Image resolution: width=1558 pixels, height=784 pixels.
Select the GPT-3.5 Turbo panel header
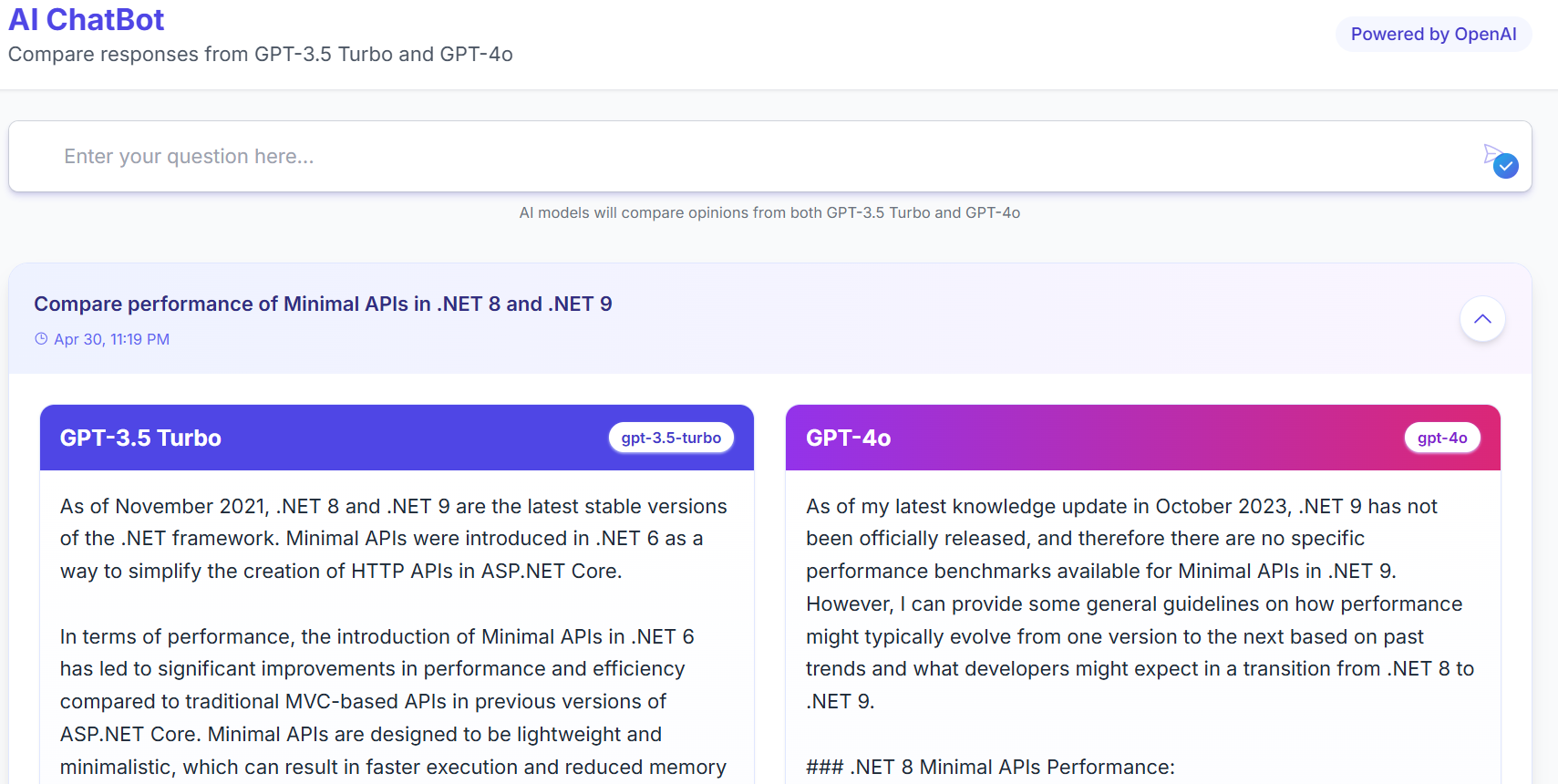point(397,438)
